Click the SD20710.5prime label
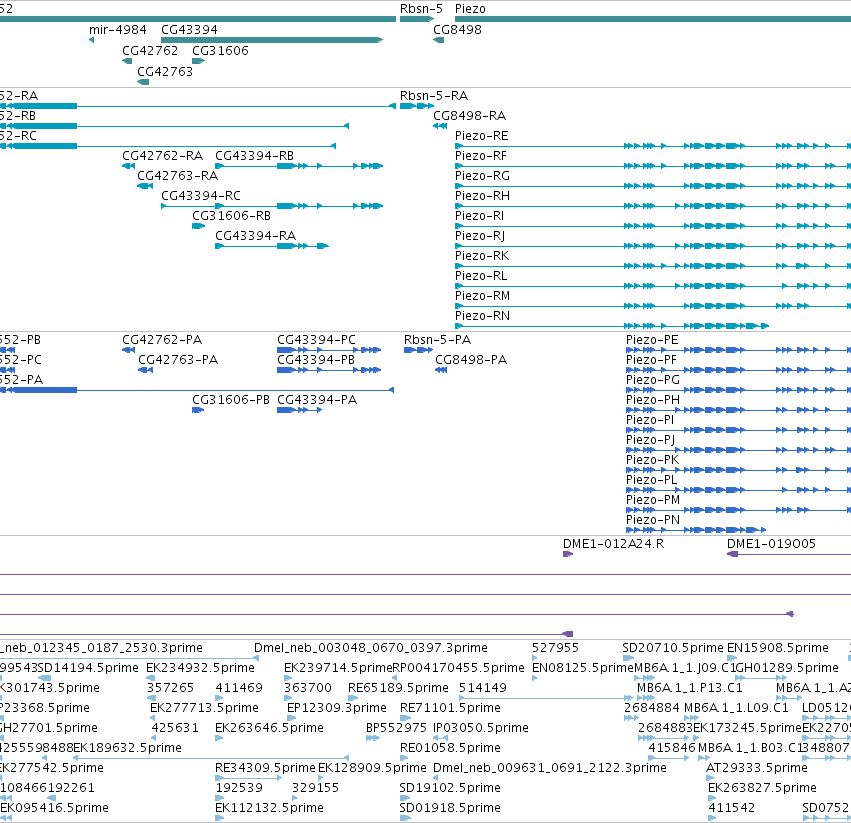This screenshot has height=823, width=851. [673, 648]
